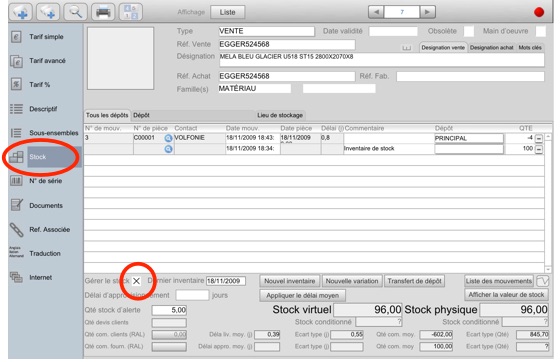Click the red status dot
This screenshot has width=560, height=362.
pos(539,12)
